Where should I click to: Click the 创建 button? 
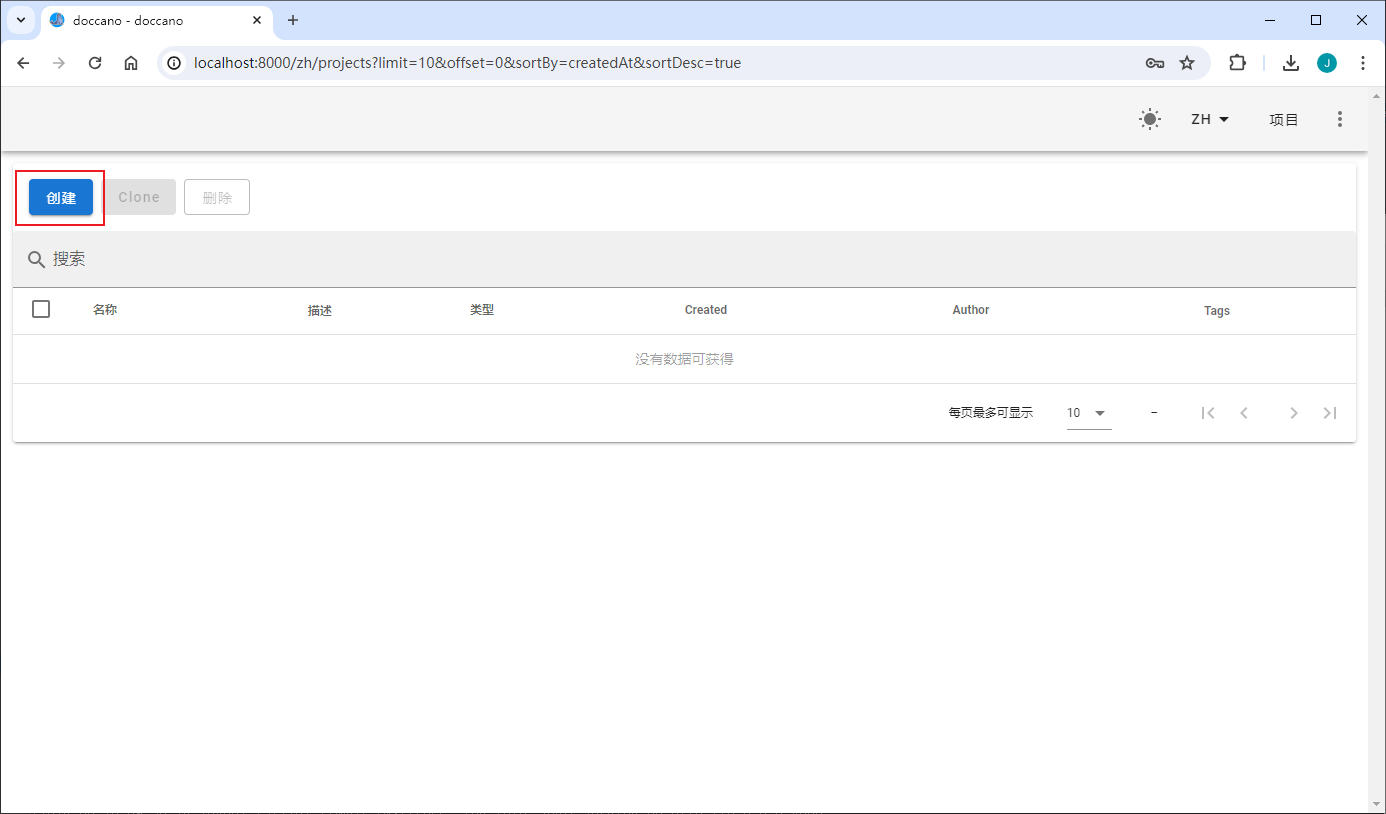coord(60,197)
